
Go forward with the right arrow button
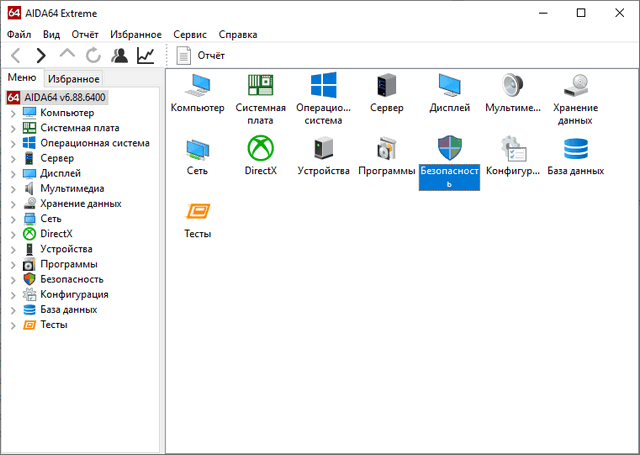coord(41,55)
